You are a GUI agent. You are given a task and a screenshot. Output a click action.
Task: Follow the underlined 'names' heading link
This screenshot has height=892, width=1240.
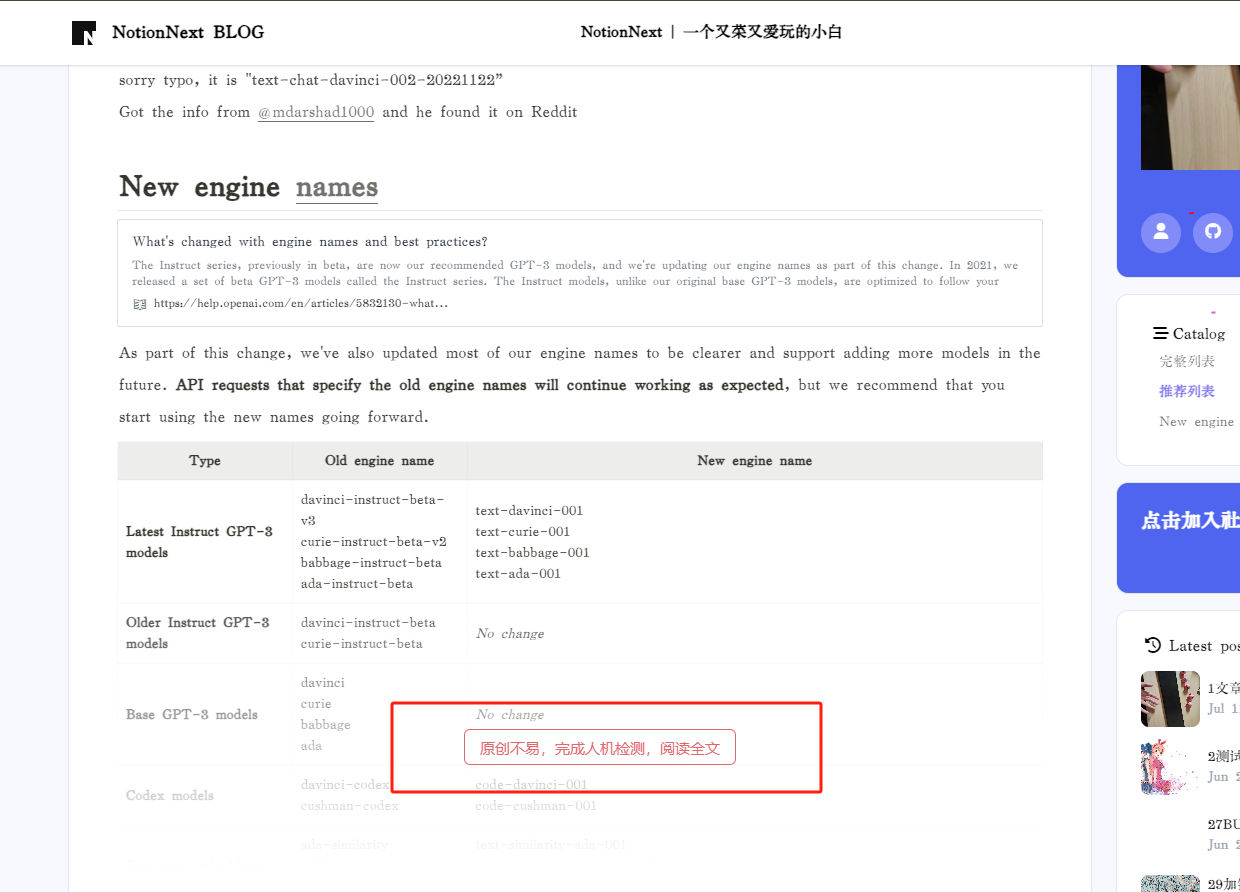pyautogui.click(x=337, y=187)
